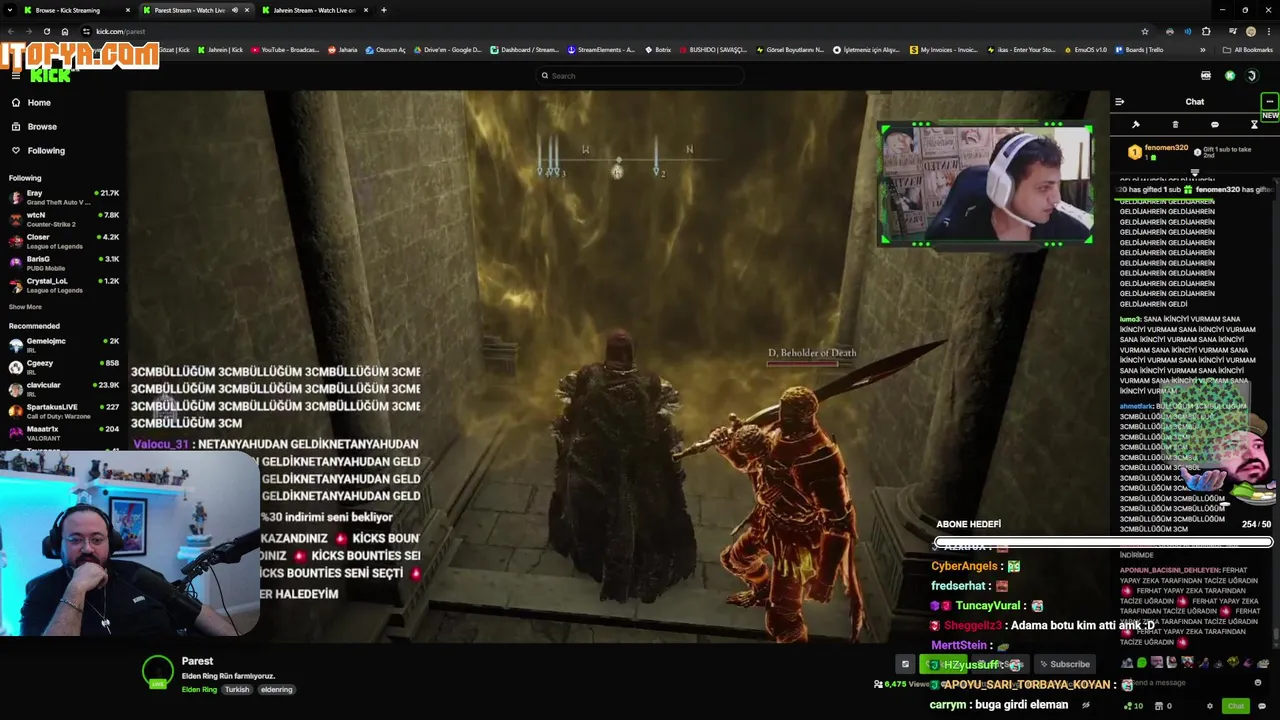Open the EmuOS v1.0 bookmark
Viewport: 1280px width, 720px height.
(1085, 50)
